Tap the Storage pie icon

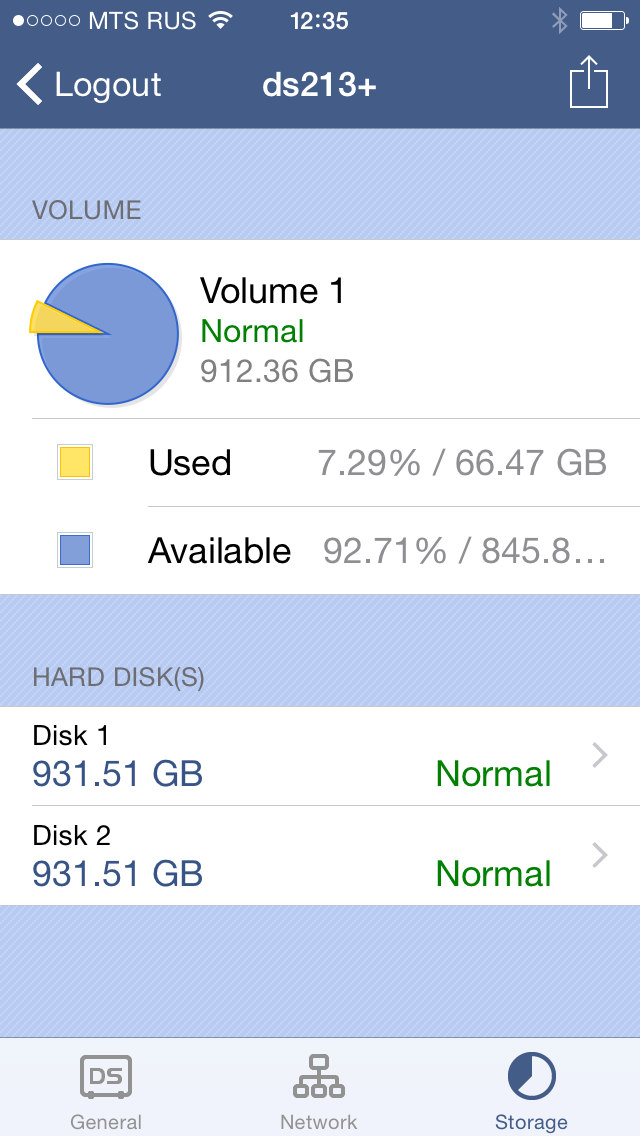click(531, 1076)
